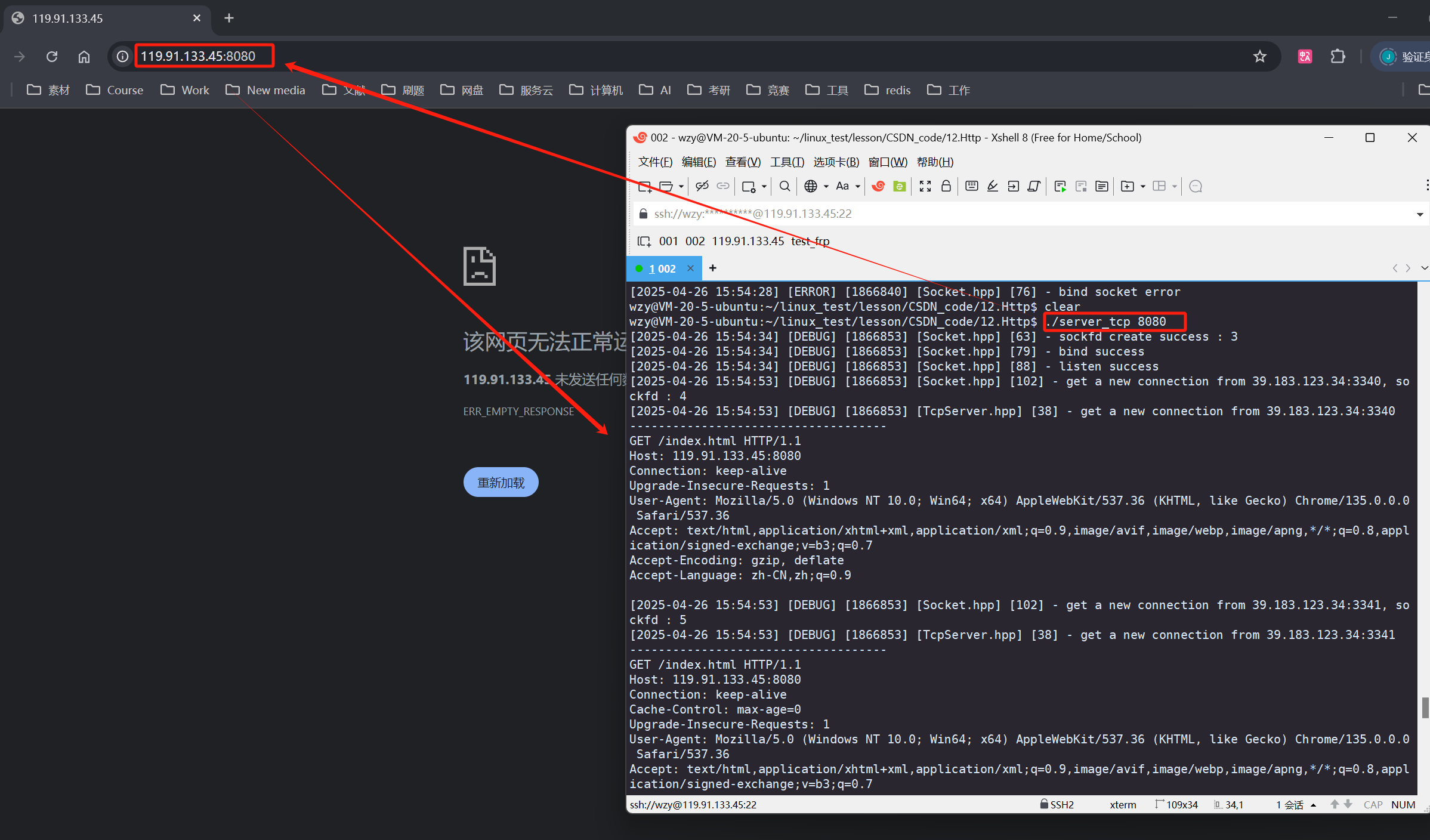Viewport: 1430px width, 840px height.
Task: Open the test_frp quick session link
Action: coord(810,241)
